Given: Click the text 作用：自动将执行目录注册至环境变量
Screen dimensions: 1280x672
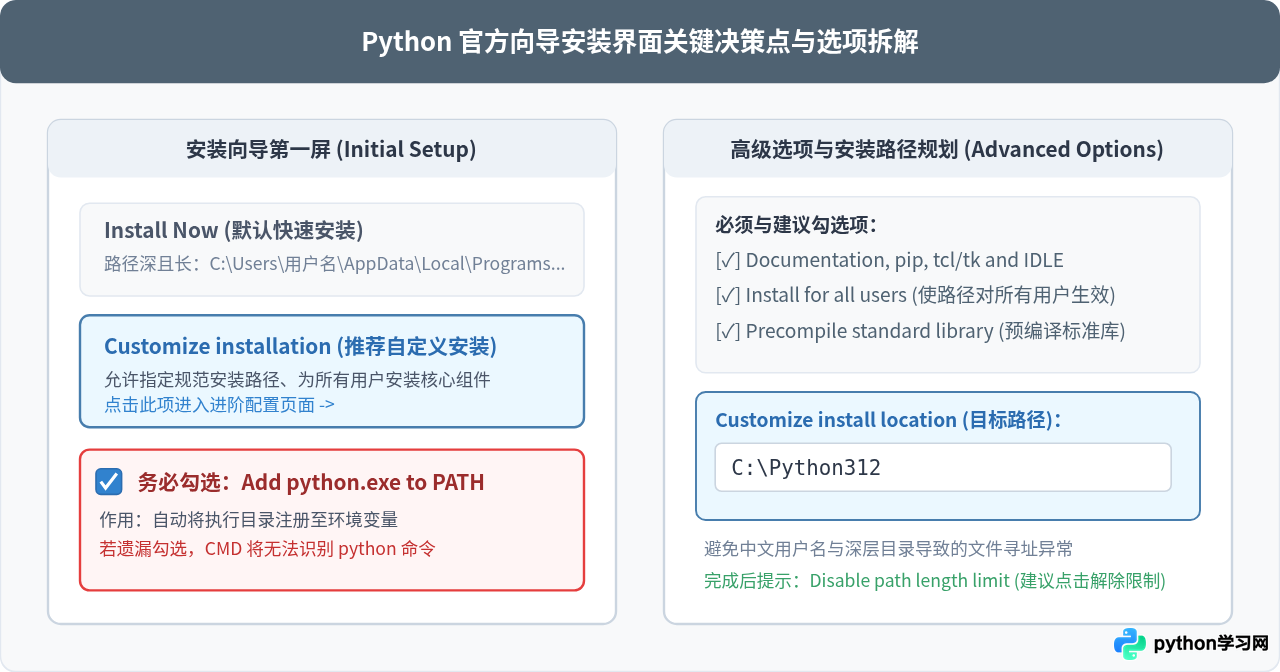Looking at the screenshot, I should [x=248, y=520].
